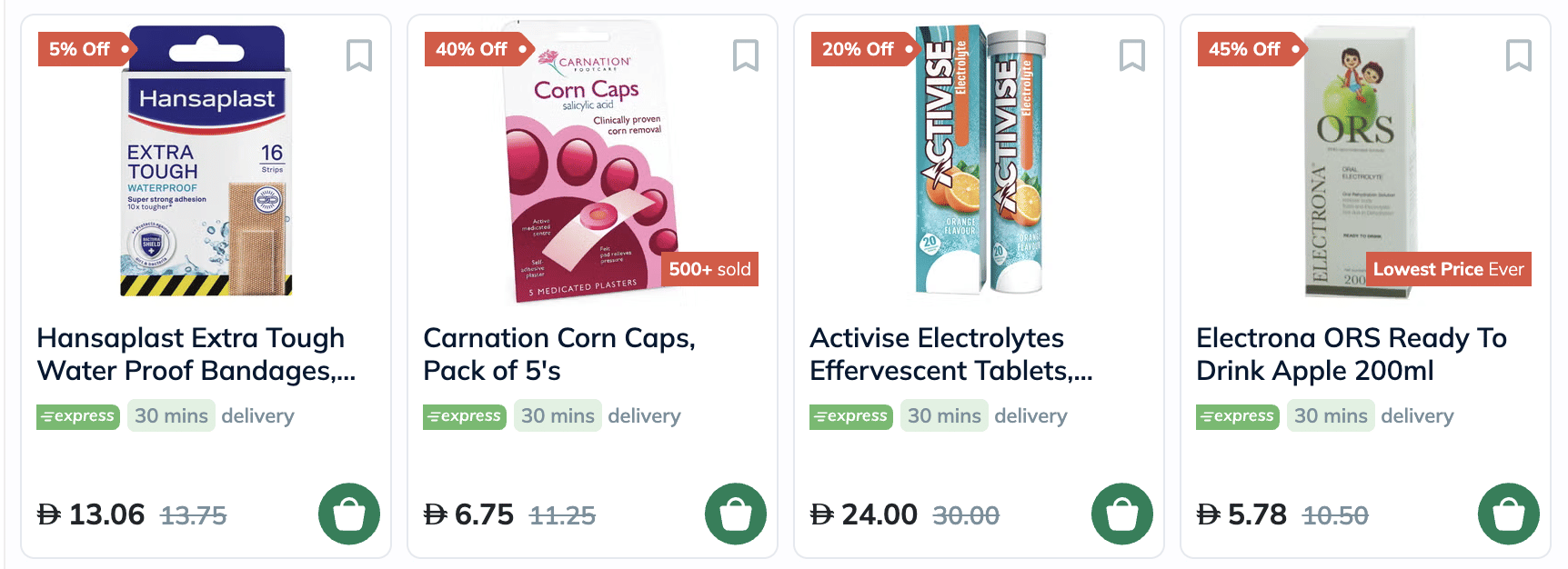Image resolution: width=1568 pixels, height=569 pixels.
Task: Save Electrona ORS to wishlist
Action: (1519, 55)
